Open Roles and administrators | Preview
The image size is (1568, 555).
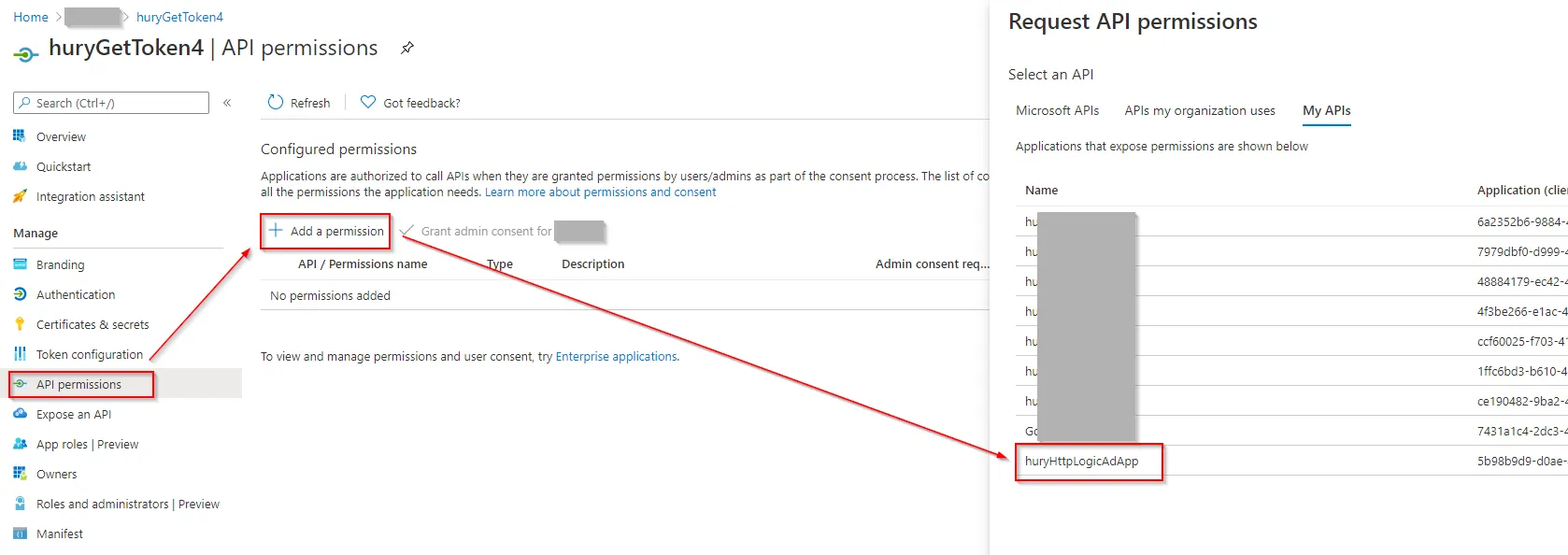pyautogui.click(x=128, y=504)
